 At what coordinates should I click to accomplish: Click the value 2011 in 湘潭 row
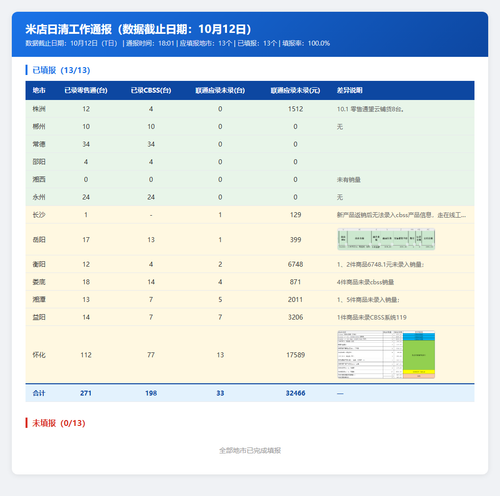pyautogui.click(x=295, y=300)
